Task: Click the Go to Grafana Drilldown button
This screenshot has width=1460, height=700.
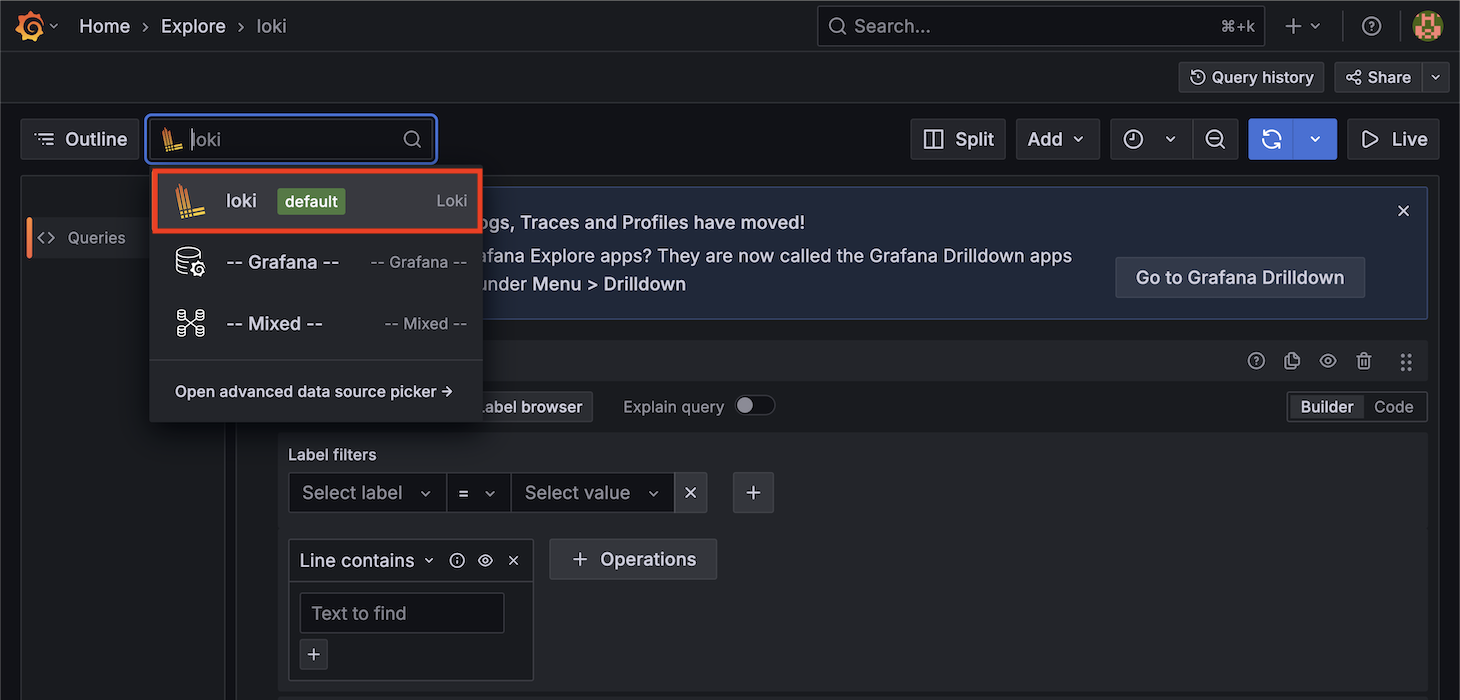Action: 1239,278
